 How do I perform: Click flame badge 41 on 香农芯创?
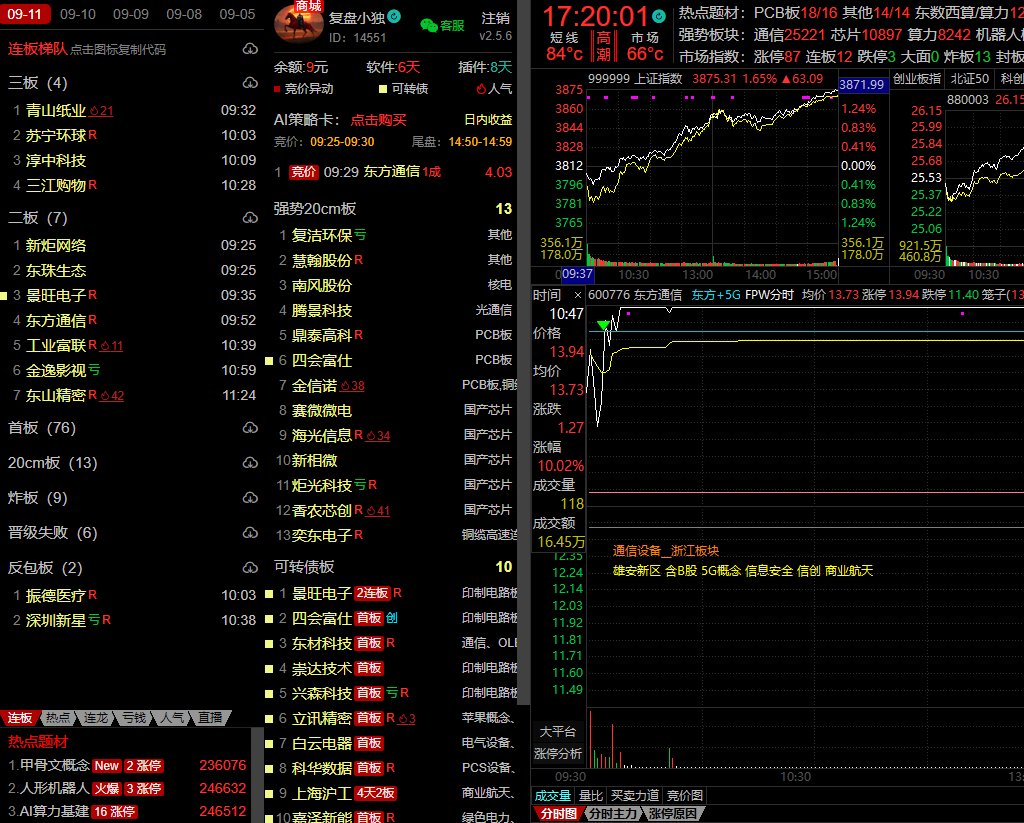[377, 511]
